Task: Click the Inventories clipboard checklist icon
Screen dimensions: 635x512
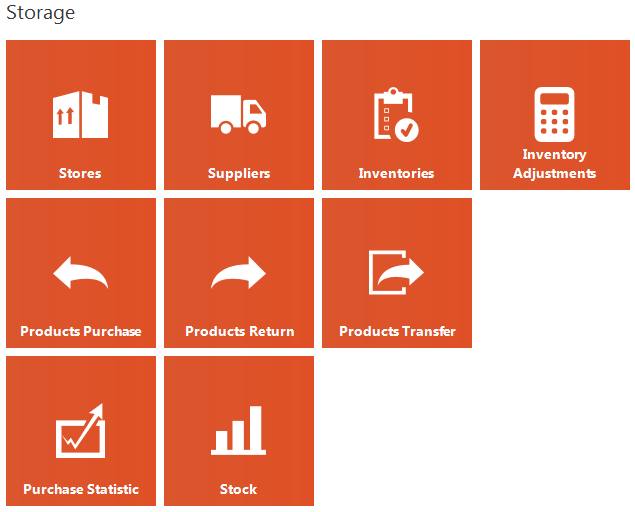Action: point(396,115)
